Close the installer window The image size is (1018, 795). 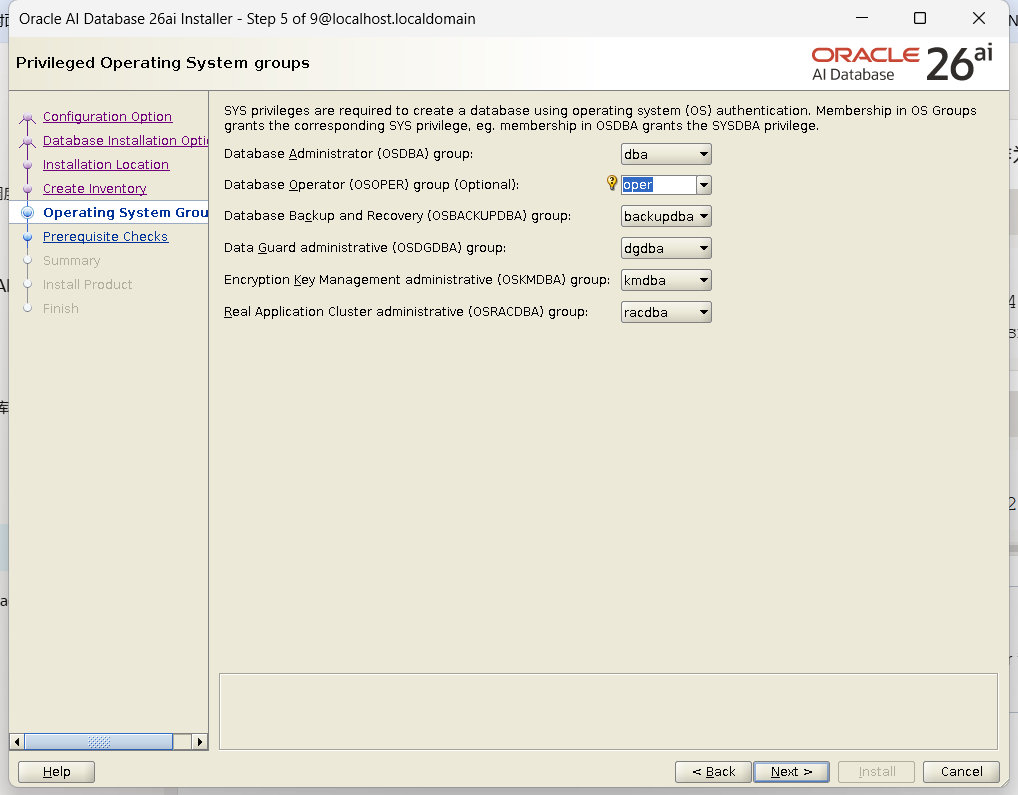(x=979, y=18)
